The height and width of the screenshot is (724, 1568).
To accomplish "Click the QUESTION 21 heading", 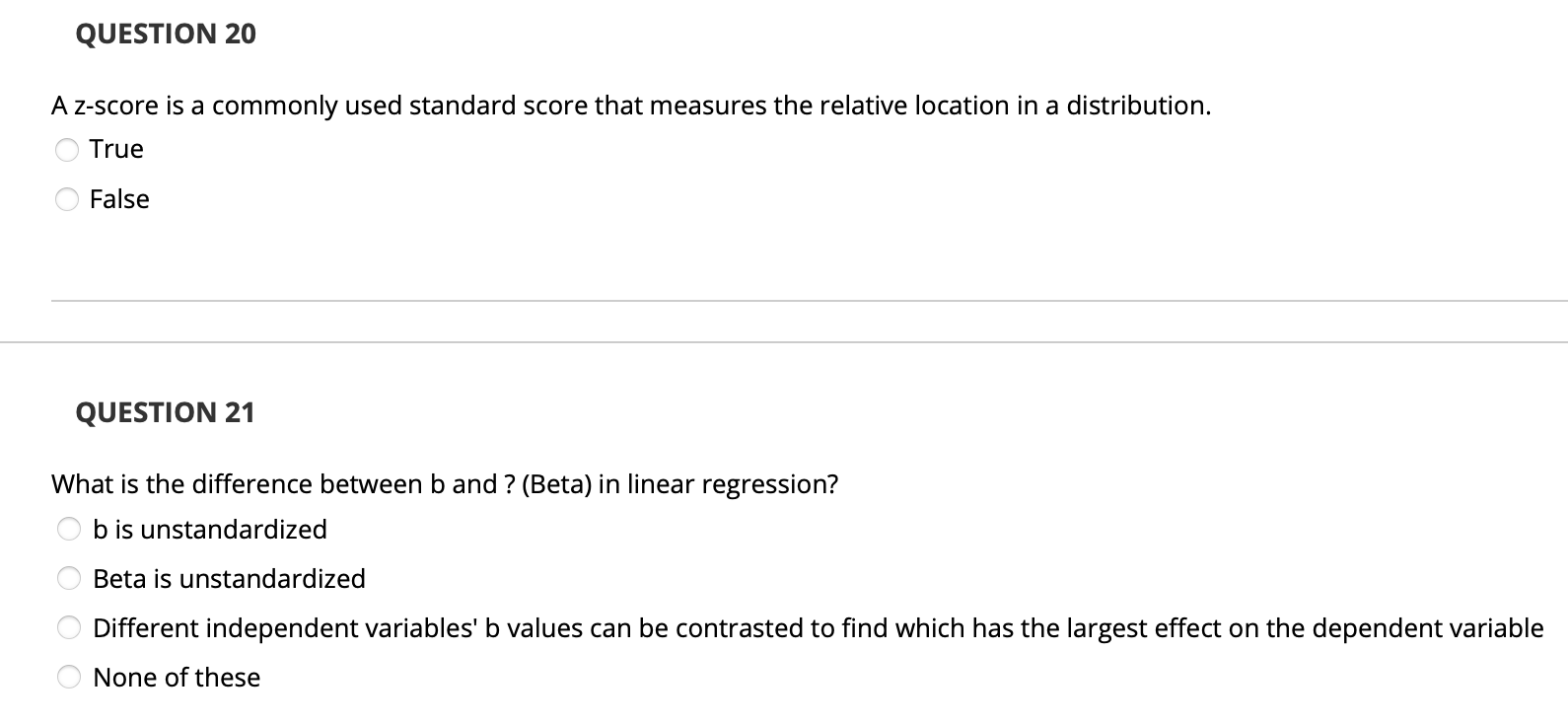I will [x=165, y=412].
